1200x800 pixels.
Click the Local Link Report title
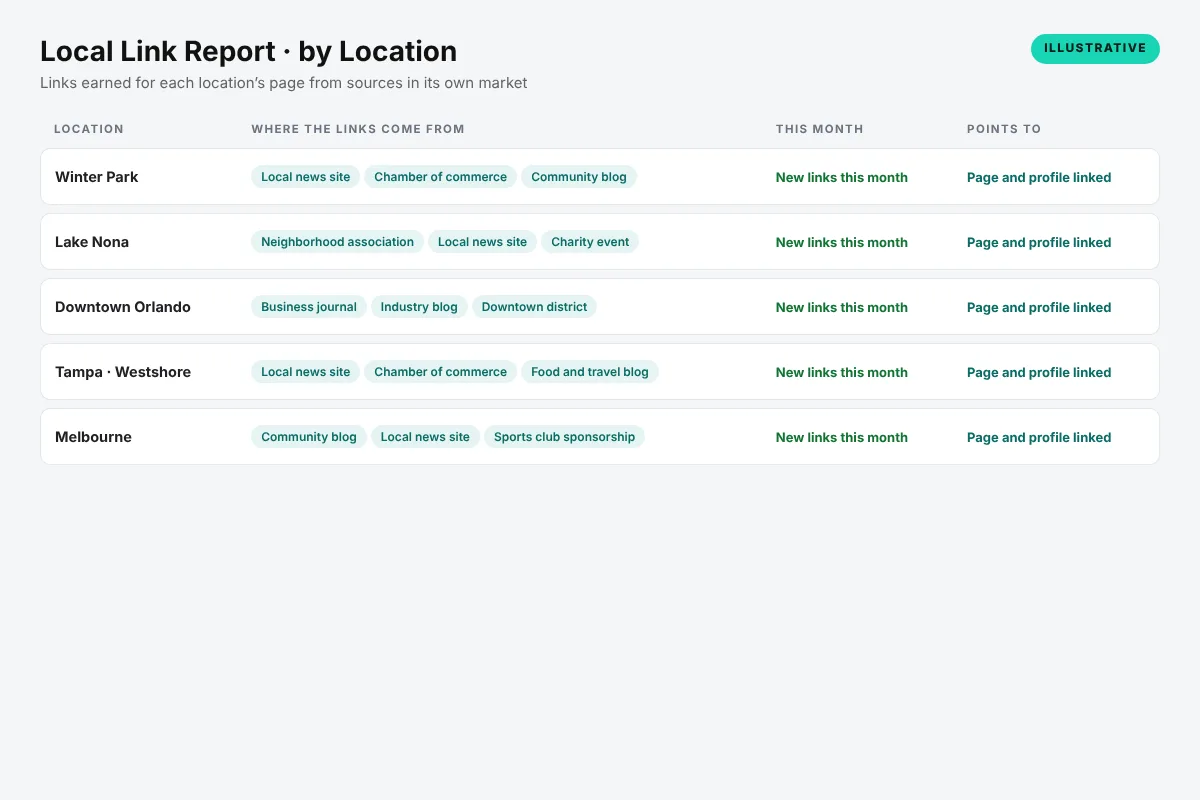248,51
